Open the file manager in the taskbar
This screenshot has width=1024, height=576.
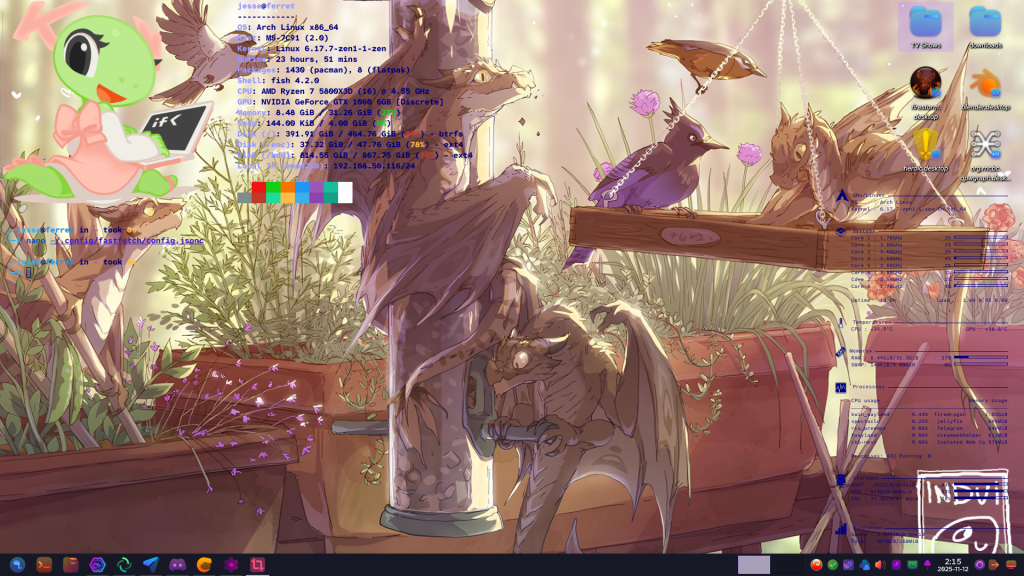tap(71, 565)
